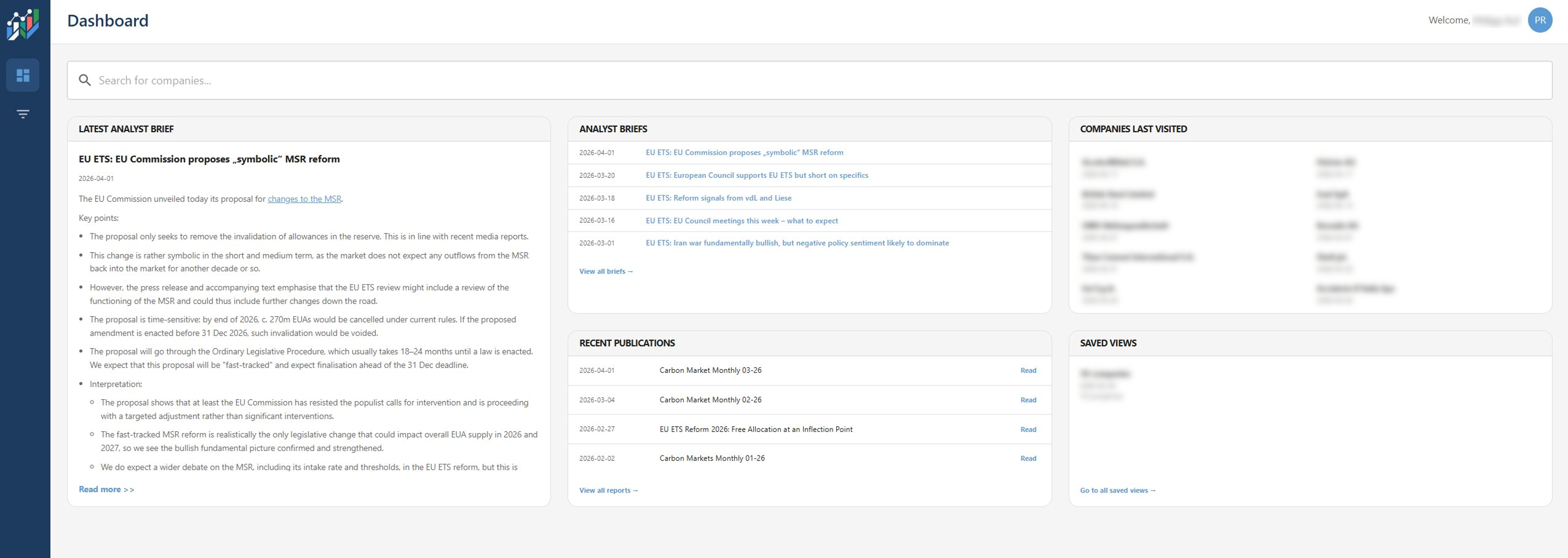Open the 'EU Council meetings this week' brief
The height and width of the screenshot is (558, 1568).
(x=741, y=220)
